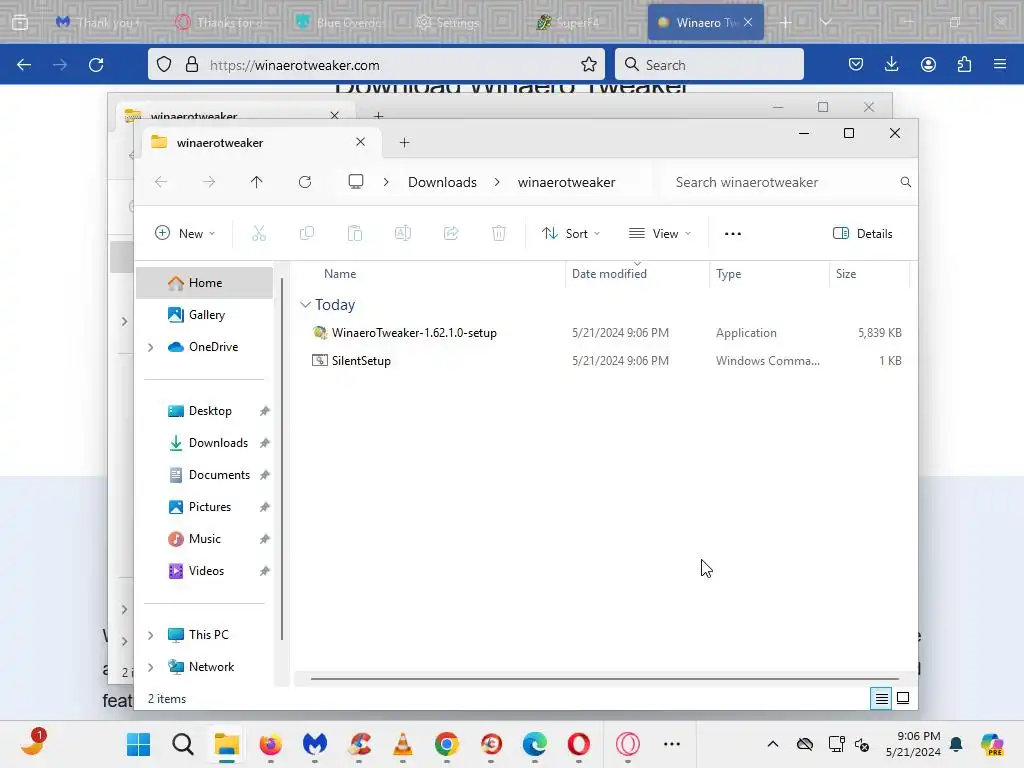Select Home in navigation pane

tap(204, 283)
